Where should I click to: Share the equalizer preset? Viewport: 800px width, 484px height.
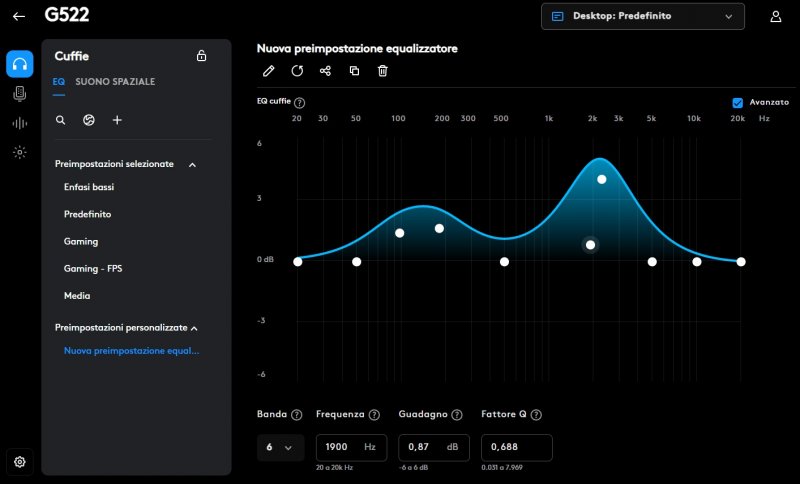pos(325,71)
